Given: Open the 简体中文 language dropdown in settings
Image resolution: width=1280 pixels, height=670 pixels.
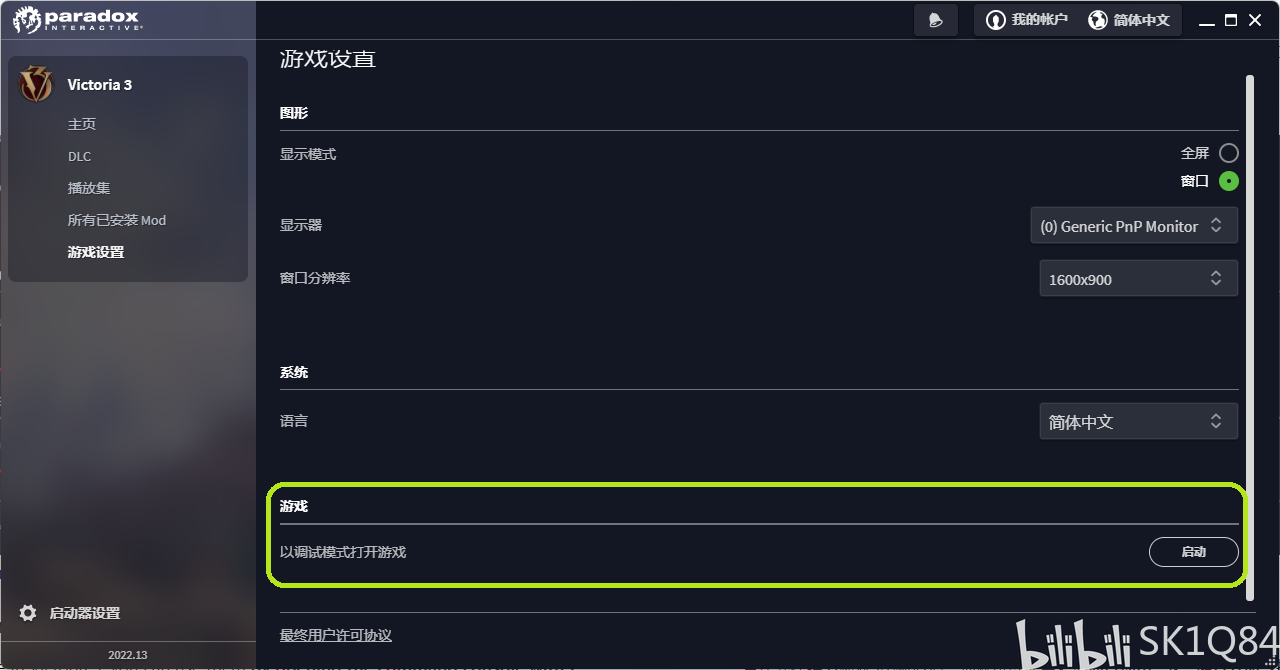Looking at the screenshot, I should coord(1139,421).
